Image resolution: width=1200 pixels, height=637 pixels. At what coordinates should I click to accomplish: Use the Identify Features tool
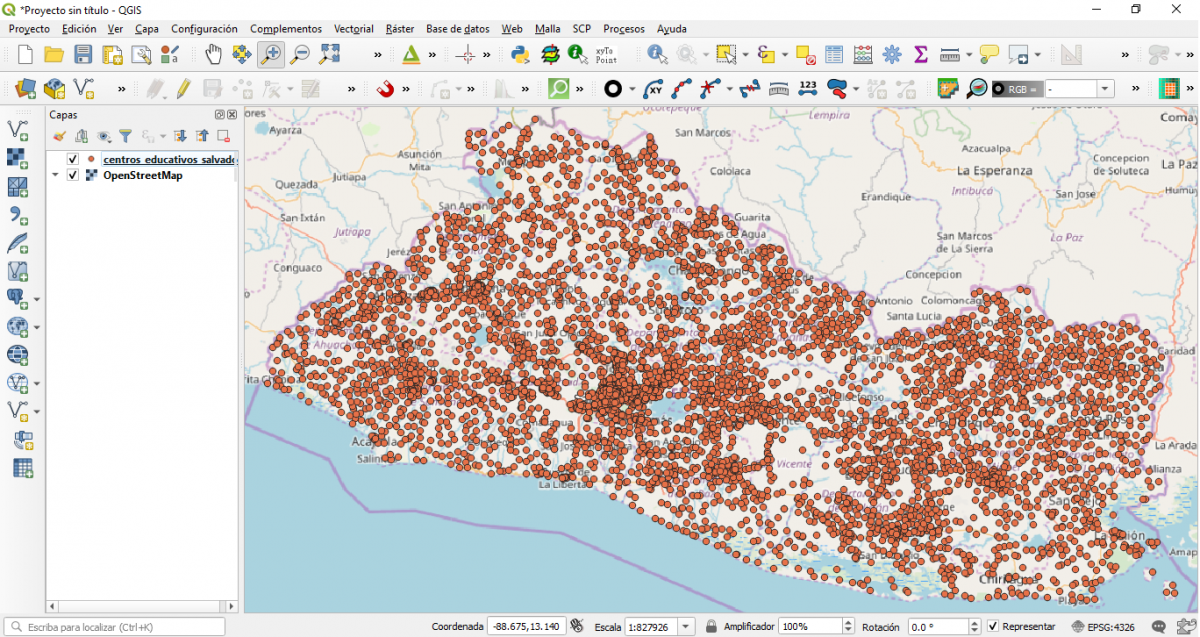[x=656, y=54]
